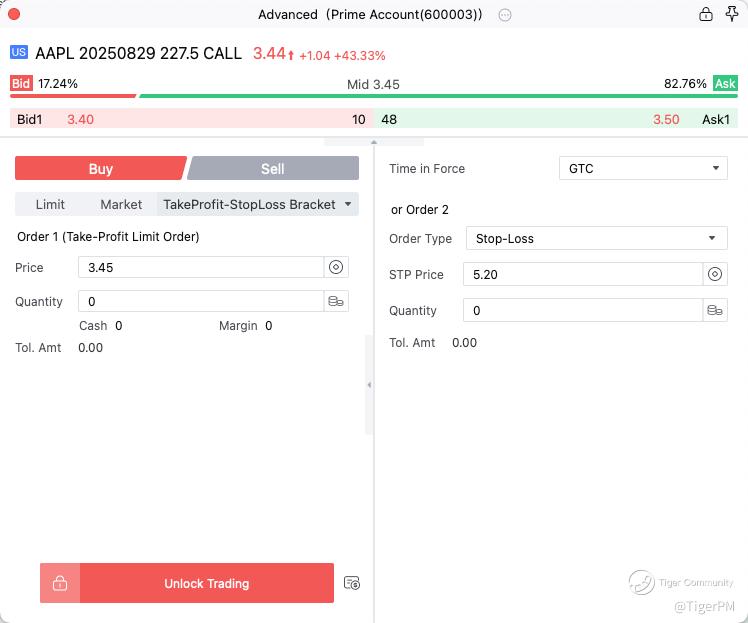
Task: Click the 17.24% bid percentage
Action: 58,83
